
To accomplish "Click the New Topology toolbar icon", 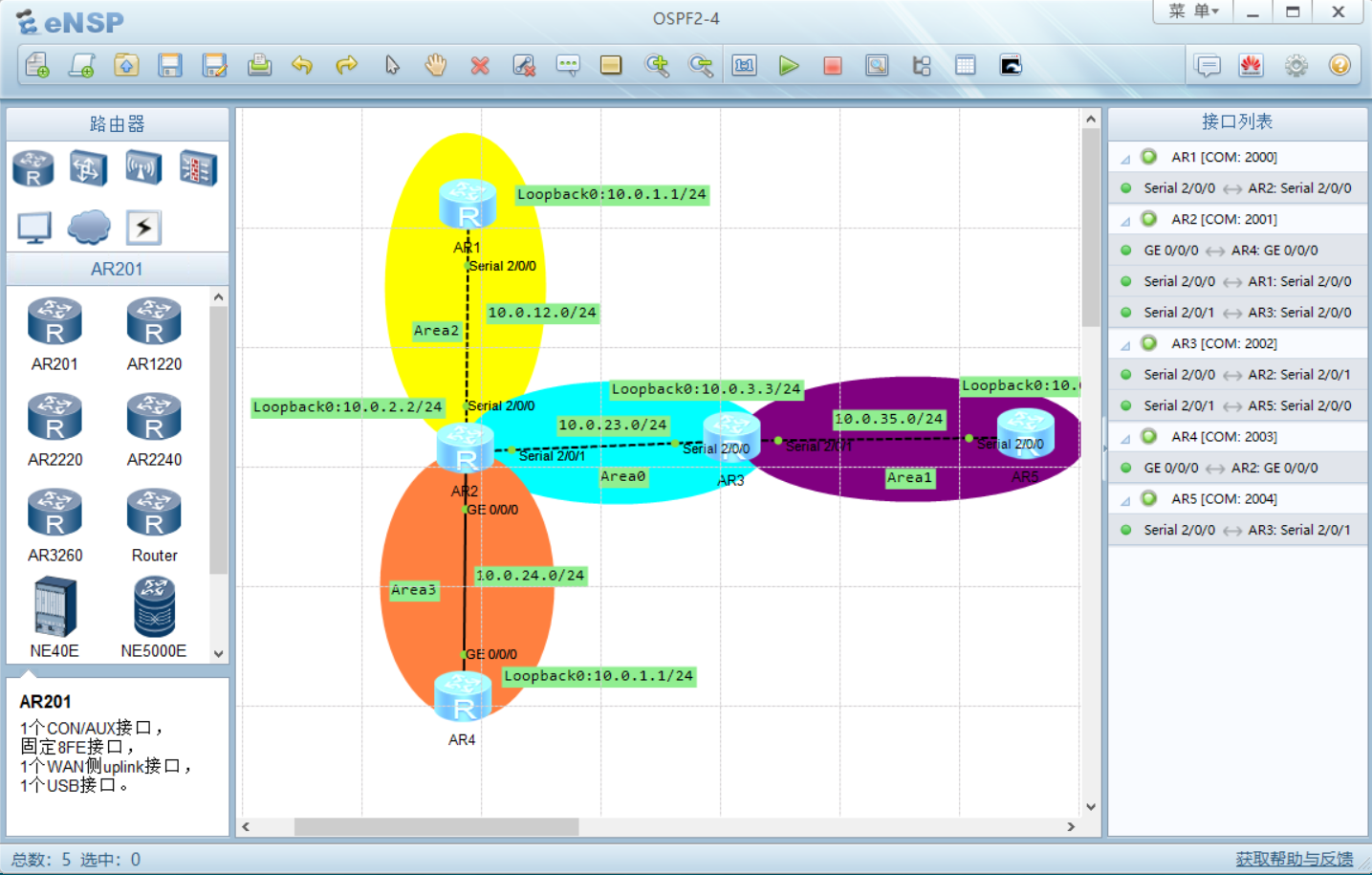I will pyautogui.click(x=37, y=65).
